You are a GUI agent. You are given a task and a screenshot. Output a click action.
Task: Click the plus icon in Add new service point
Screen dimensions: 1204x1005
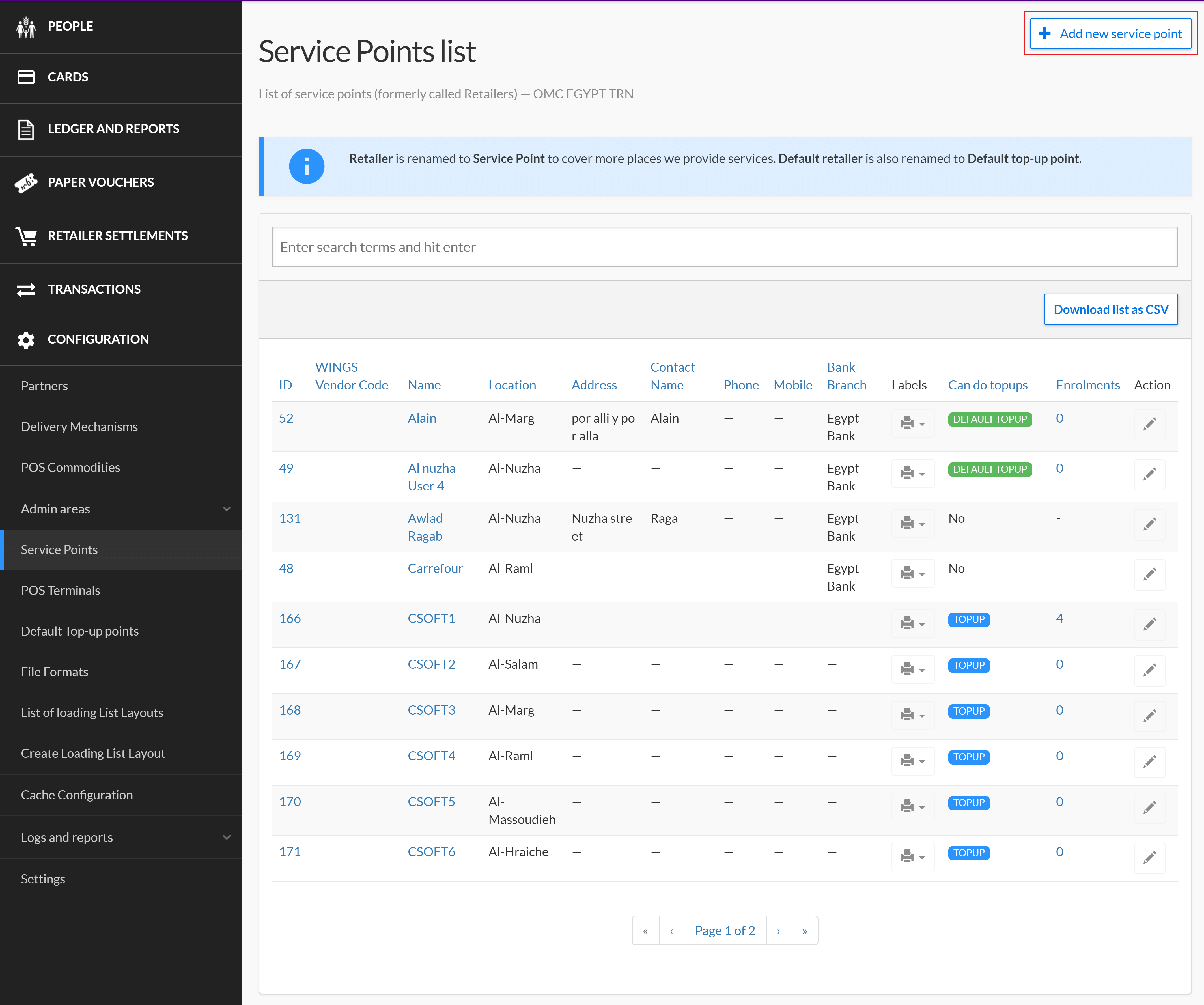pyautogui.click(x=1044, y=33)
